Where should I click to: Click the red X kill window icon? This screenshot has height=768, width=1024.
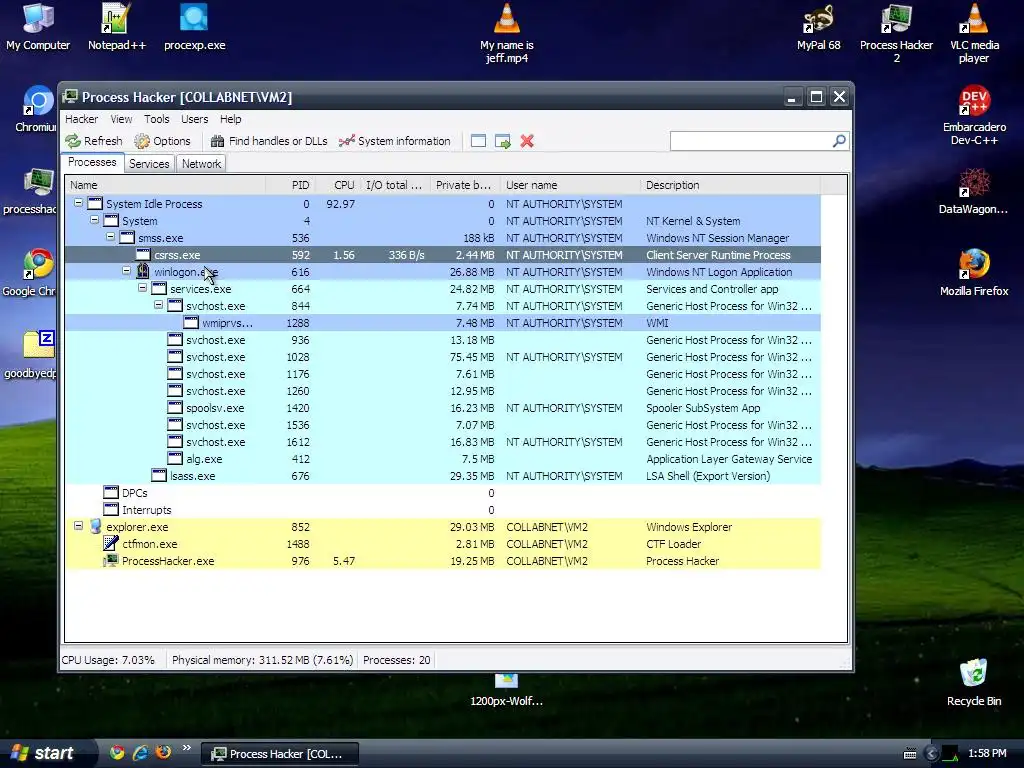[x=527, y=141]
